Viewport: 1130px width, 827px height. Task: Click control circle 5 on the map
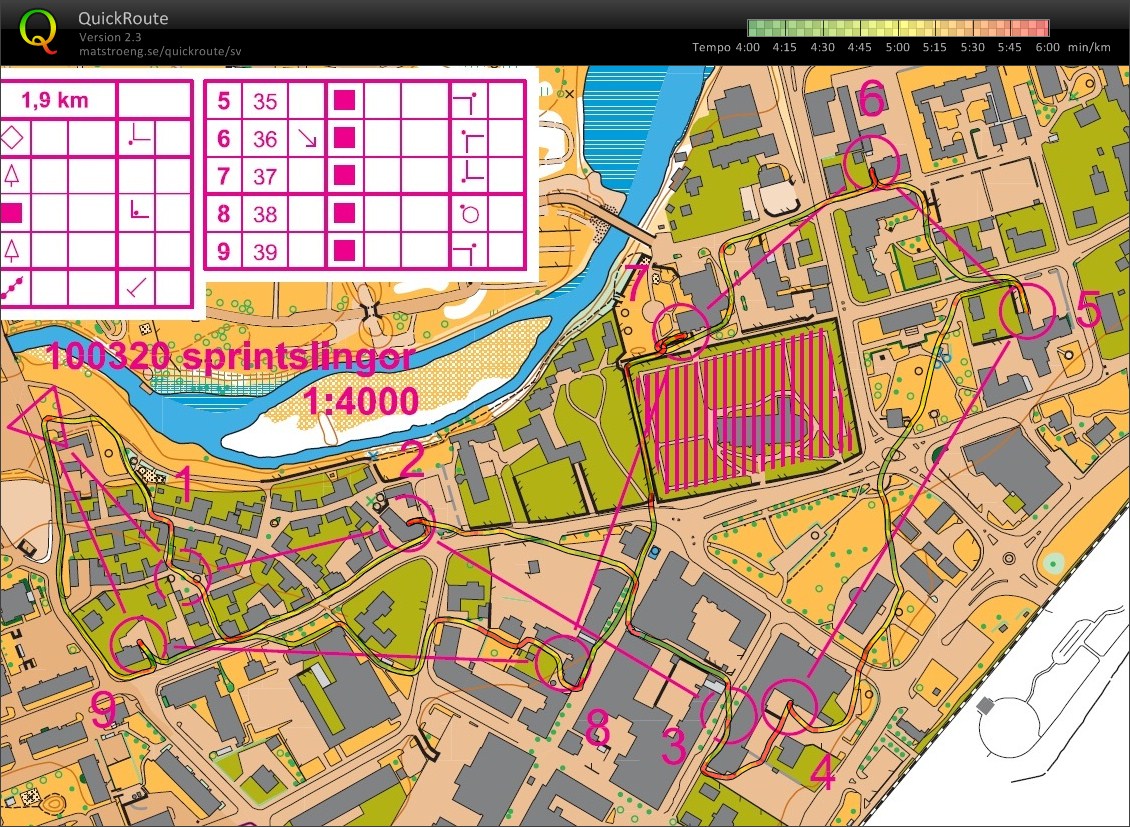(1028, 310)
